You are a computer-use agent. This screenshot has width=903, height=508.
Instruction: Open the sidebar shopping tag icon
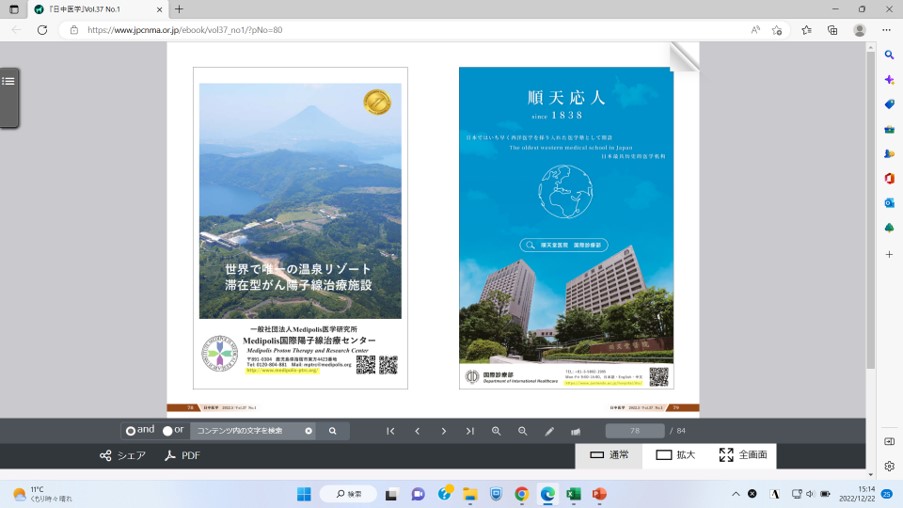coord(889,104)
